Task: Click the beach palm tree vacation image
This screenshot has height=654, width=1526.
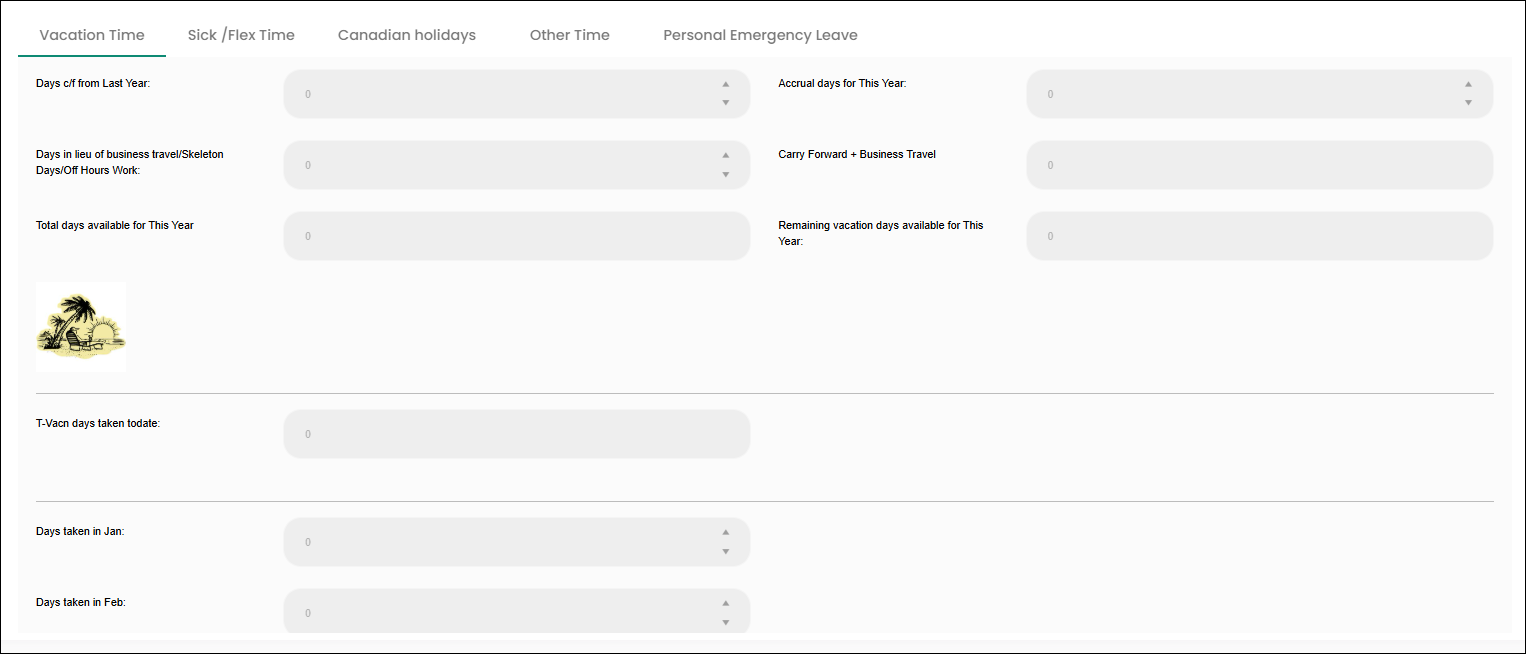Action: pos(81,326)
